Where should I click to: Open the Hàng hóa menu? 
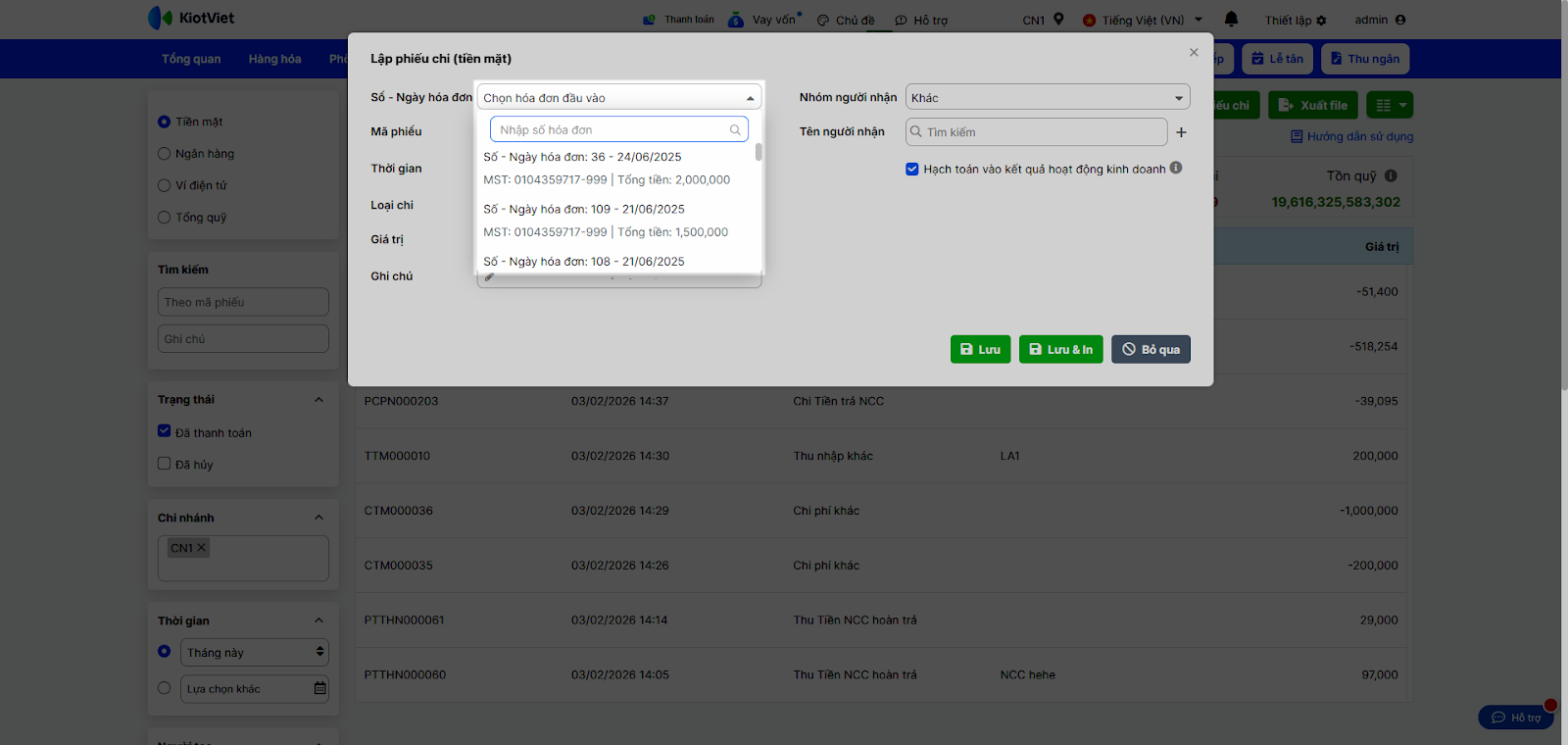[x=274, y=59]
